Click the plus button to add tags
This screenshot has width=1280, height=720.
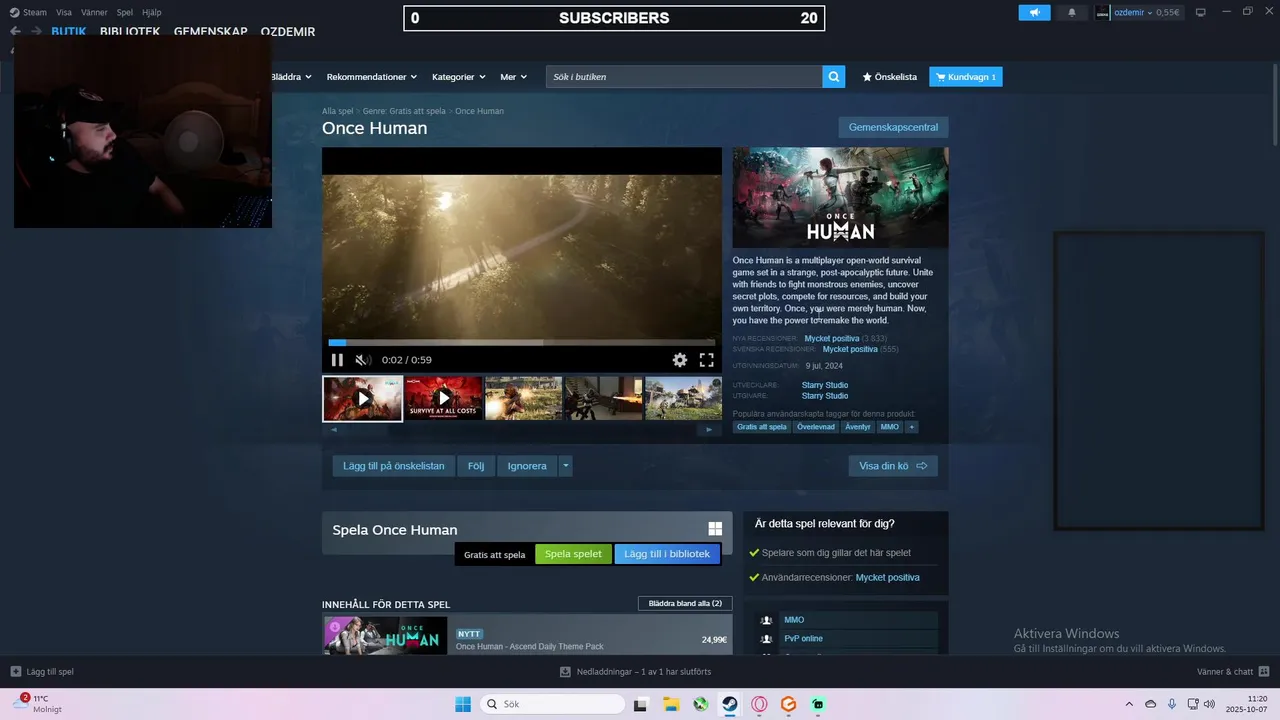(x=911, y=427)
